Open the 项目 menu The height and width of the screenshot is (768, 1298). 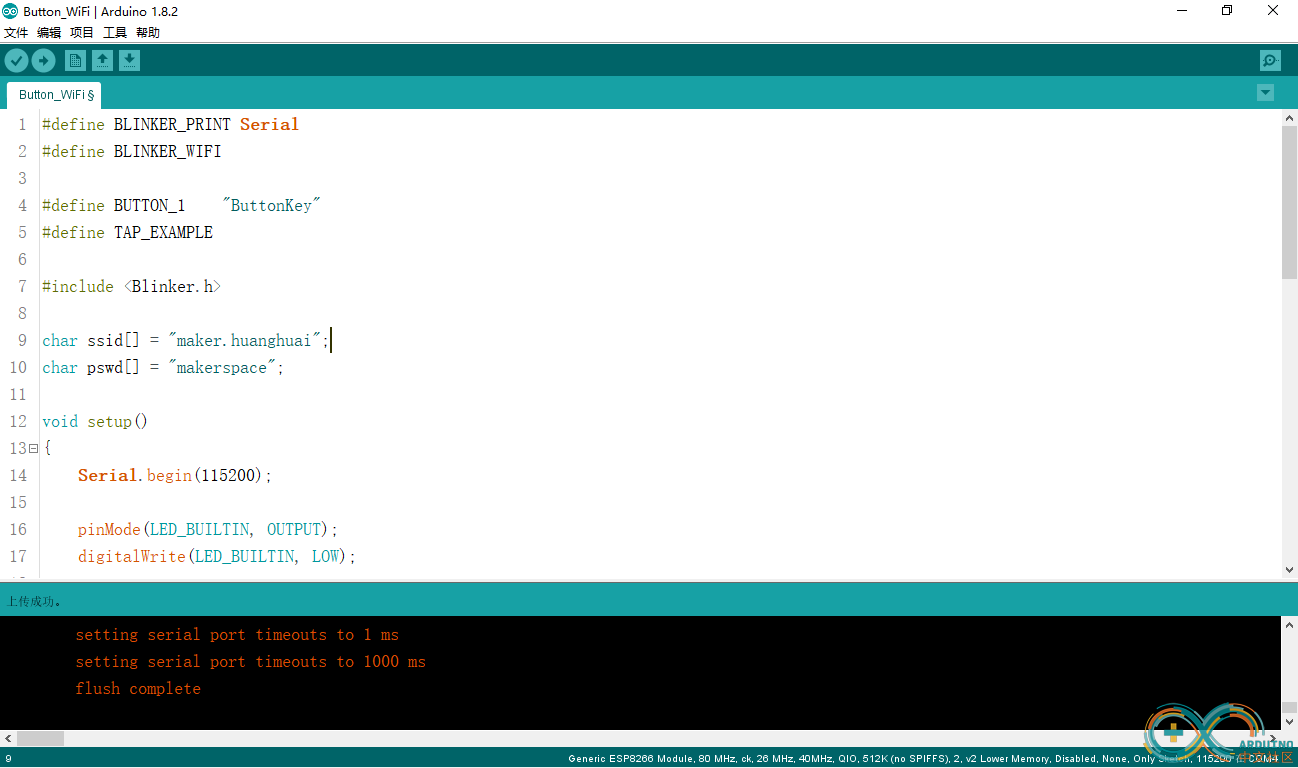82,33
